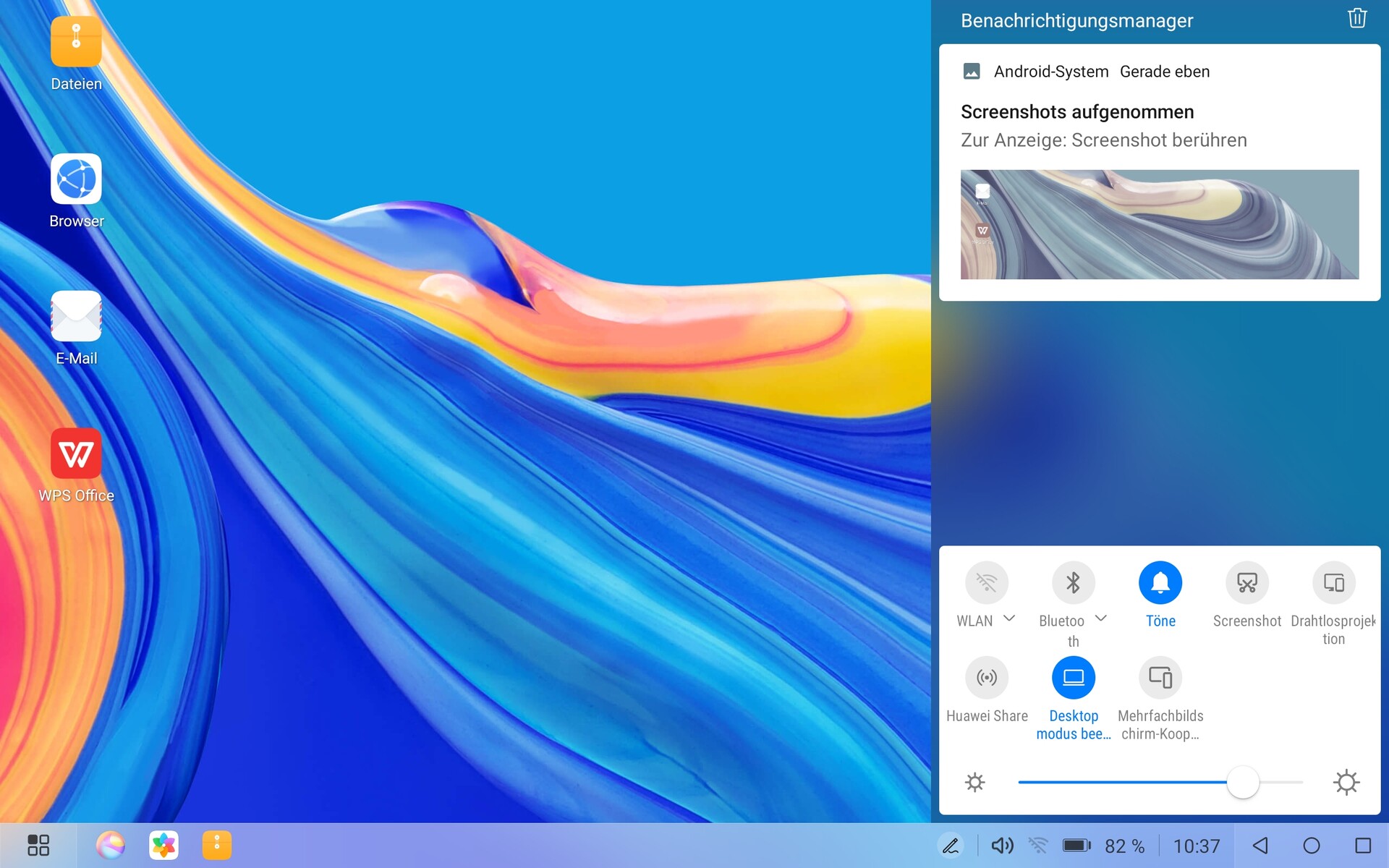Toggle WLAN on

point(986,582)
